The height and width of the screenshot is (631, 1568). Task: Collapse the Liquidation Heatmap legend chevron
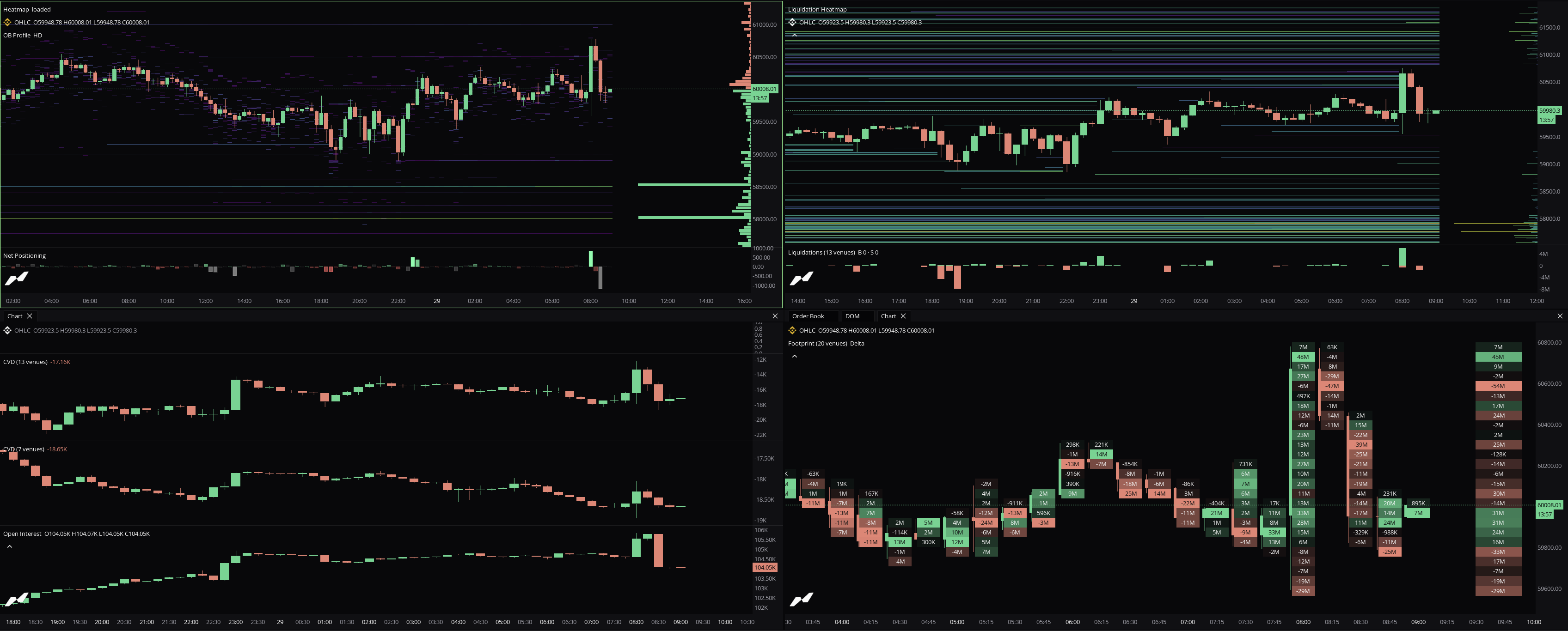794,35
